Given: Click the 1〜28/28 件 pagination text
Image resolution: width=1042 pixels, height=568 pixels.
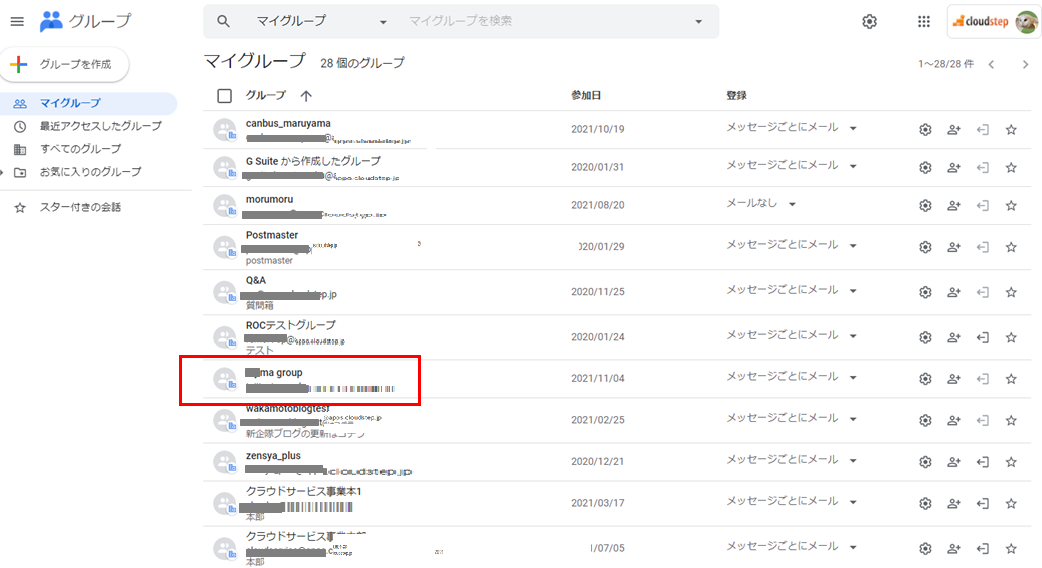Looking at the screenshot, I should (946, 64).
